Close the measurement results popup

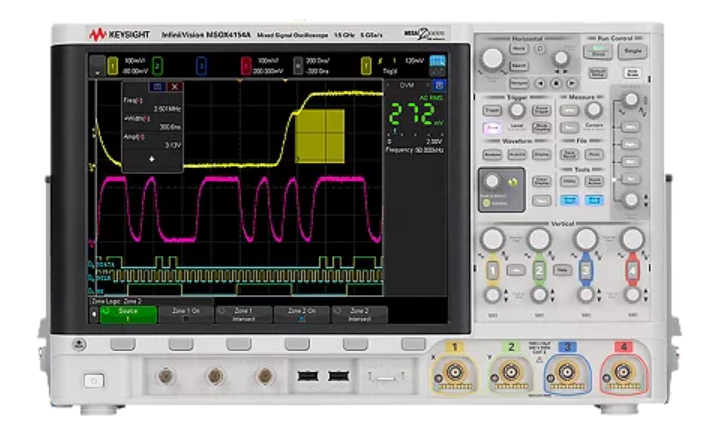175,87
